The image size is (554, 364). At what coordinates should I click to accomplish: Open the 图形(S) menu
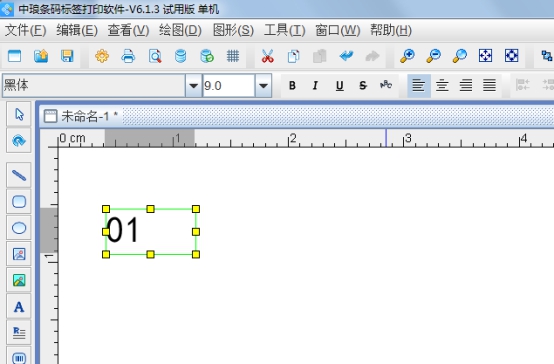pyautogui.click(x=233, y=30)
